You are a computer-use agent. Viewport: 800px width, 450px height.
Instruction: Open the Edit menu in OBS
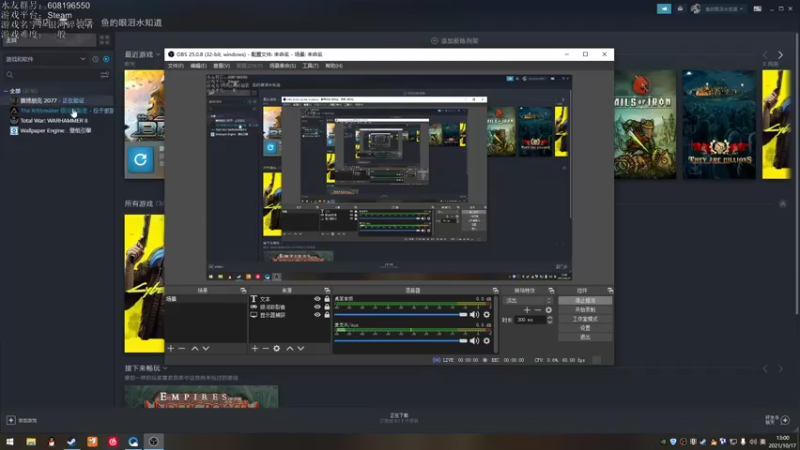point(198,66)
